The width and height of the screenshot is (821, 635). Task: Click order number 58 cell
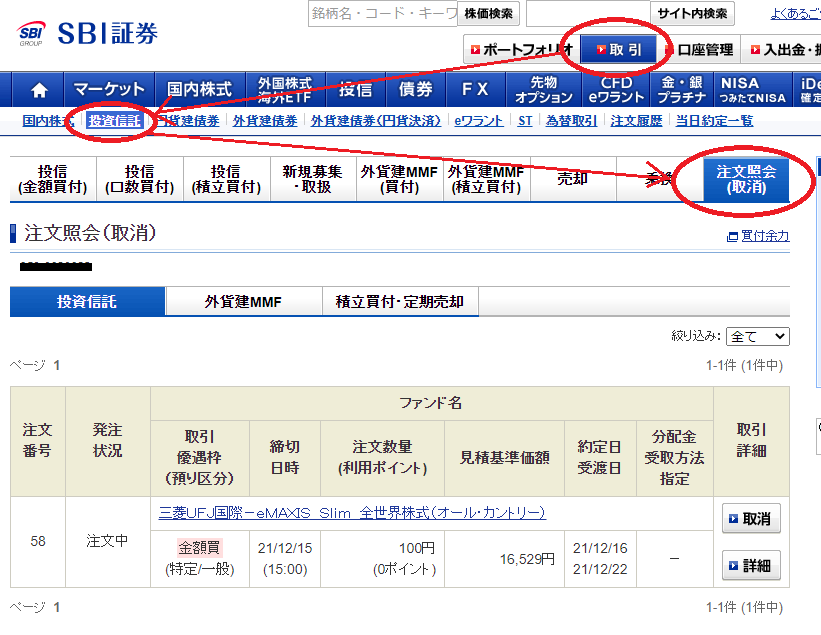[38, 541]
